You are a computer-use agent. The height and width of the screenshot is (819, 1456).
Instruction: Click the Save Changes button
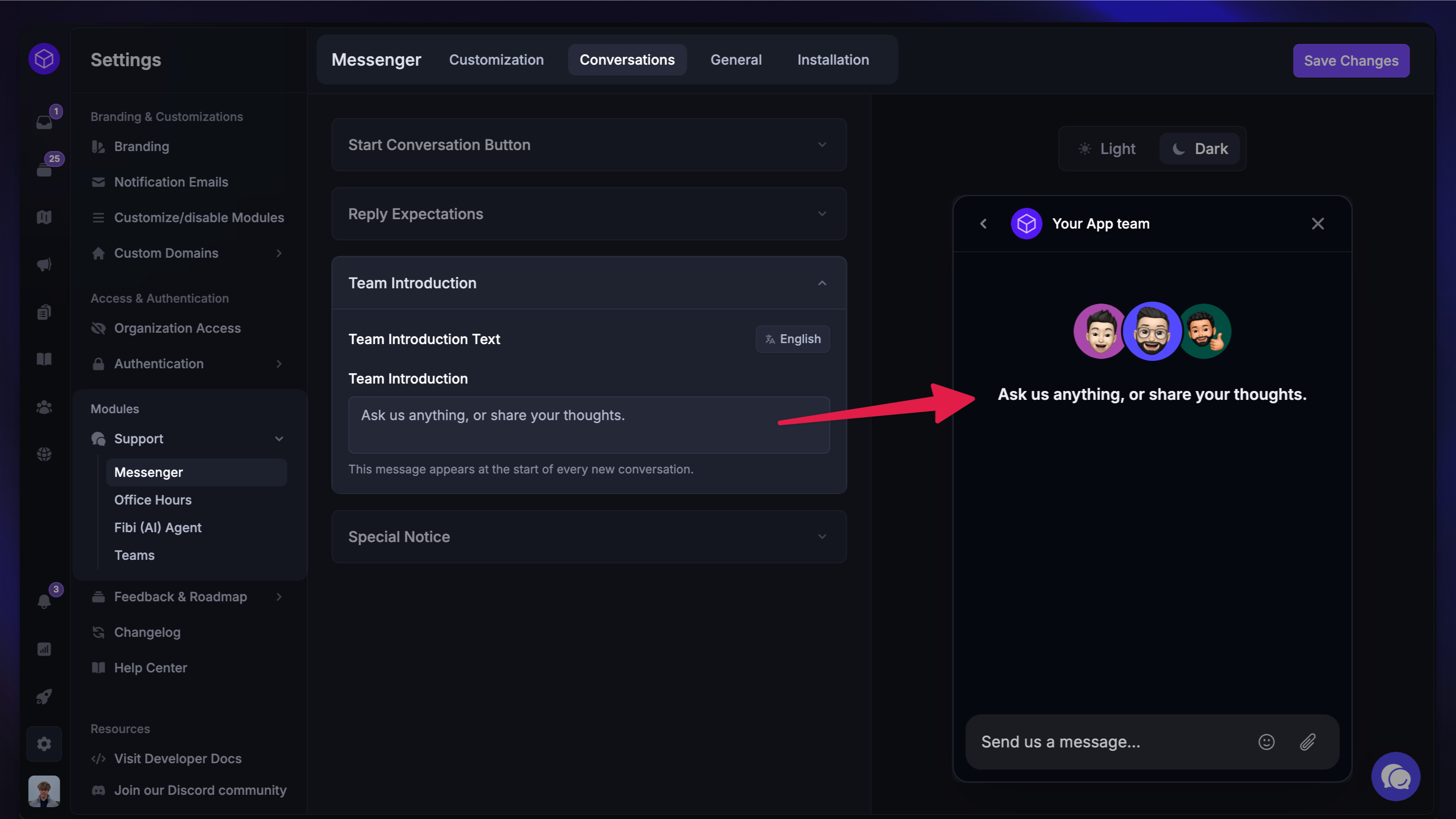click(x=1350, y=61)
